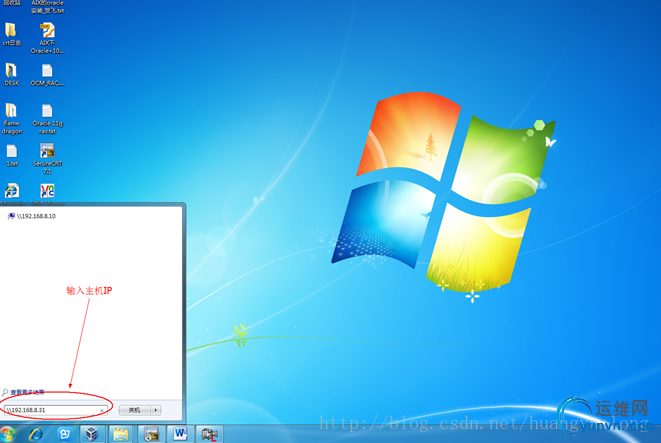Open the DESK folder icon
The image size is (661, 443).
coord(11,74)
